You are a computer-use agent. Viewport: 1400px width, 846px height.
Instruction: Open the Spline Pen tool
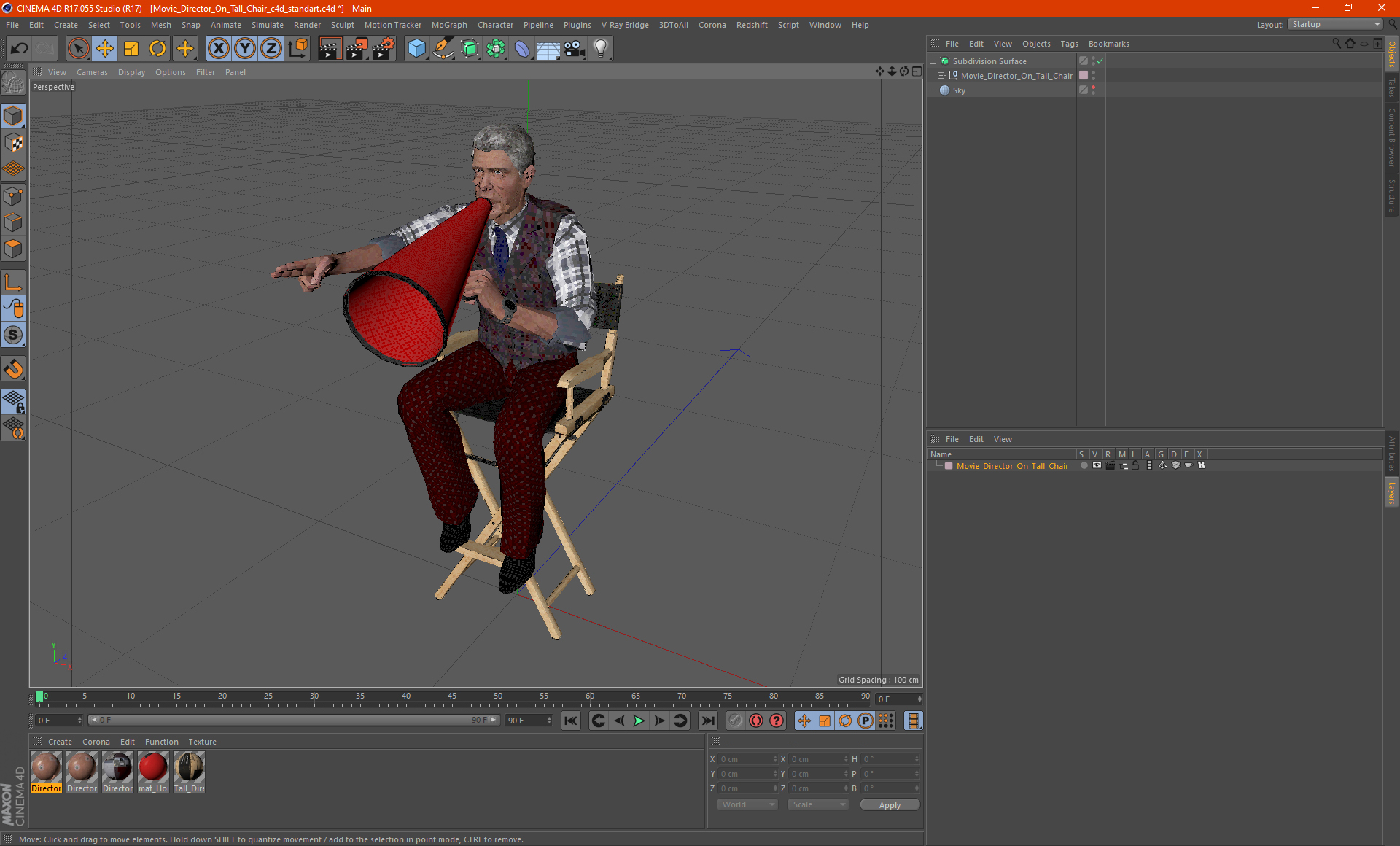point(443,49)
